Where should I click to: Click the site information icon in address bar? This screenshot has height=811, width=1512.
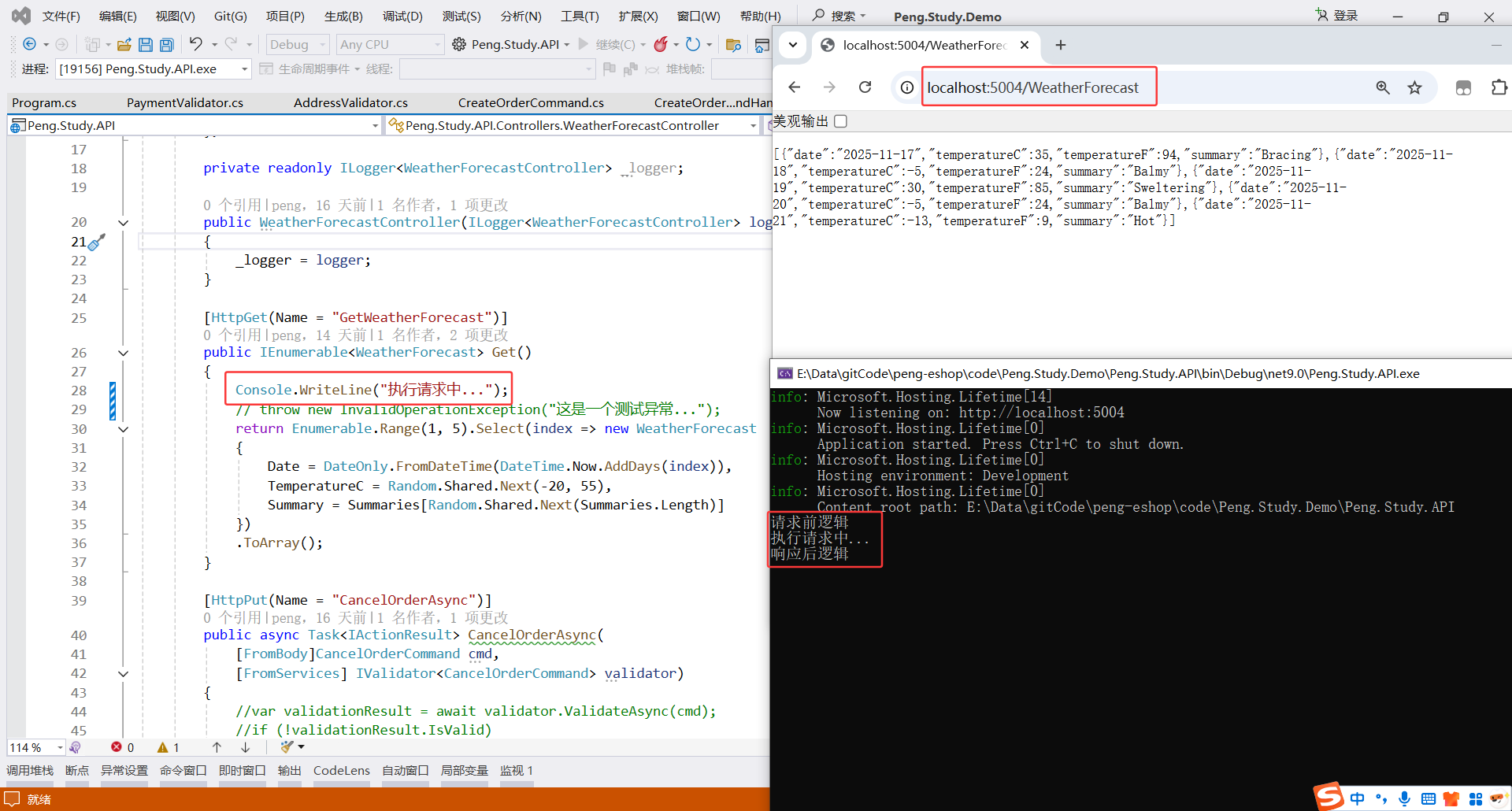(x=907, y=87)
